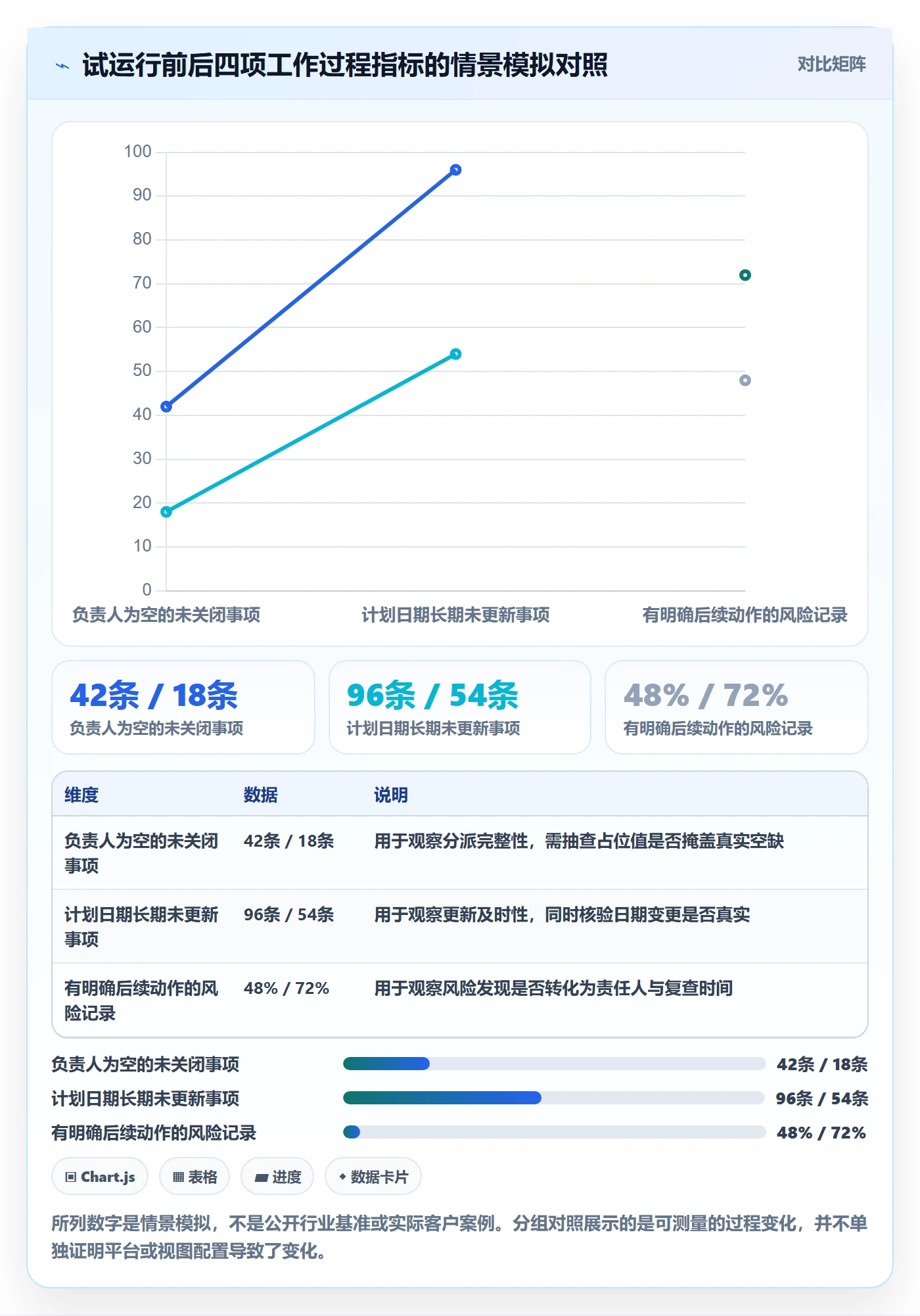Click the square icon in Chart.js chip

click(x=71, y=1177)
